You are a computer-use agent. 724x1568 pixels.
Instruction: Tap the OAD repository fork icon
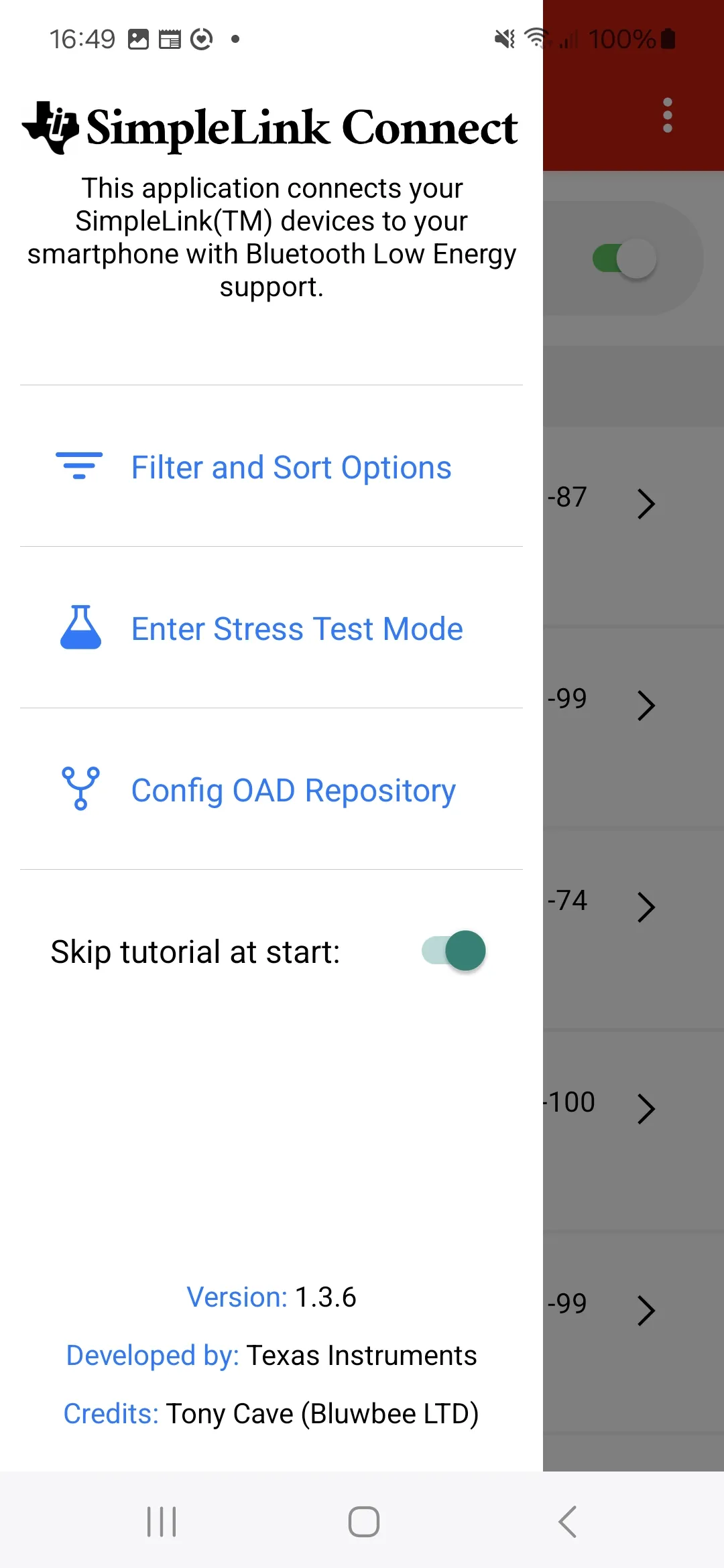pos(80,789)
